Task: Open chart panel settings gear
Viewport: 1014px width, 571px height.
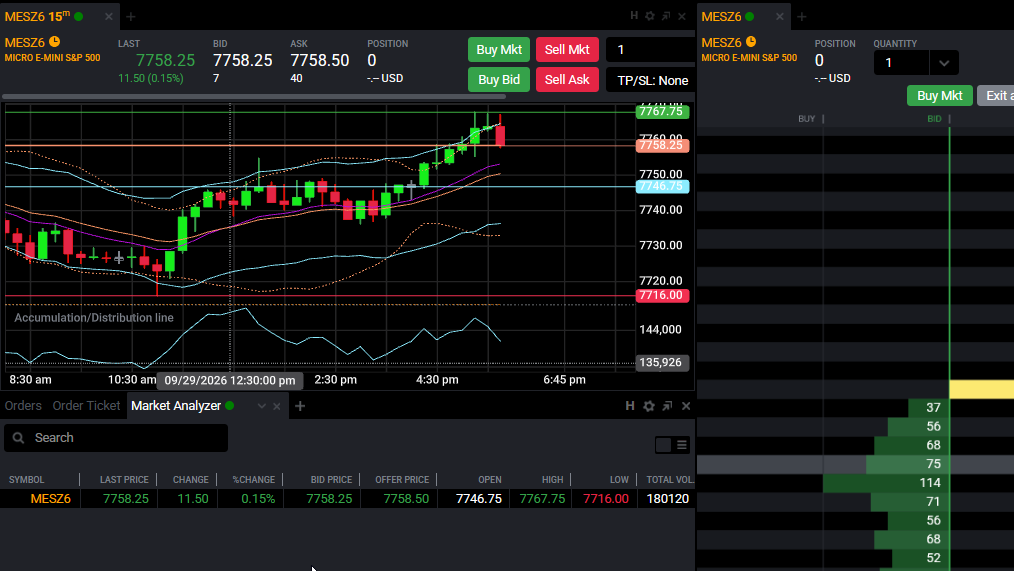Action: pyautogui.click(x=650, y=16)
